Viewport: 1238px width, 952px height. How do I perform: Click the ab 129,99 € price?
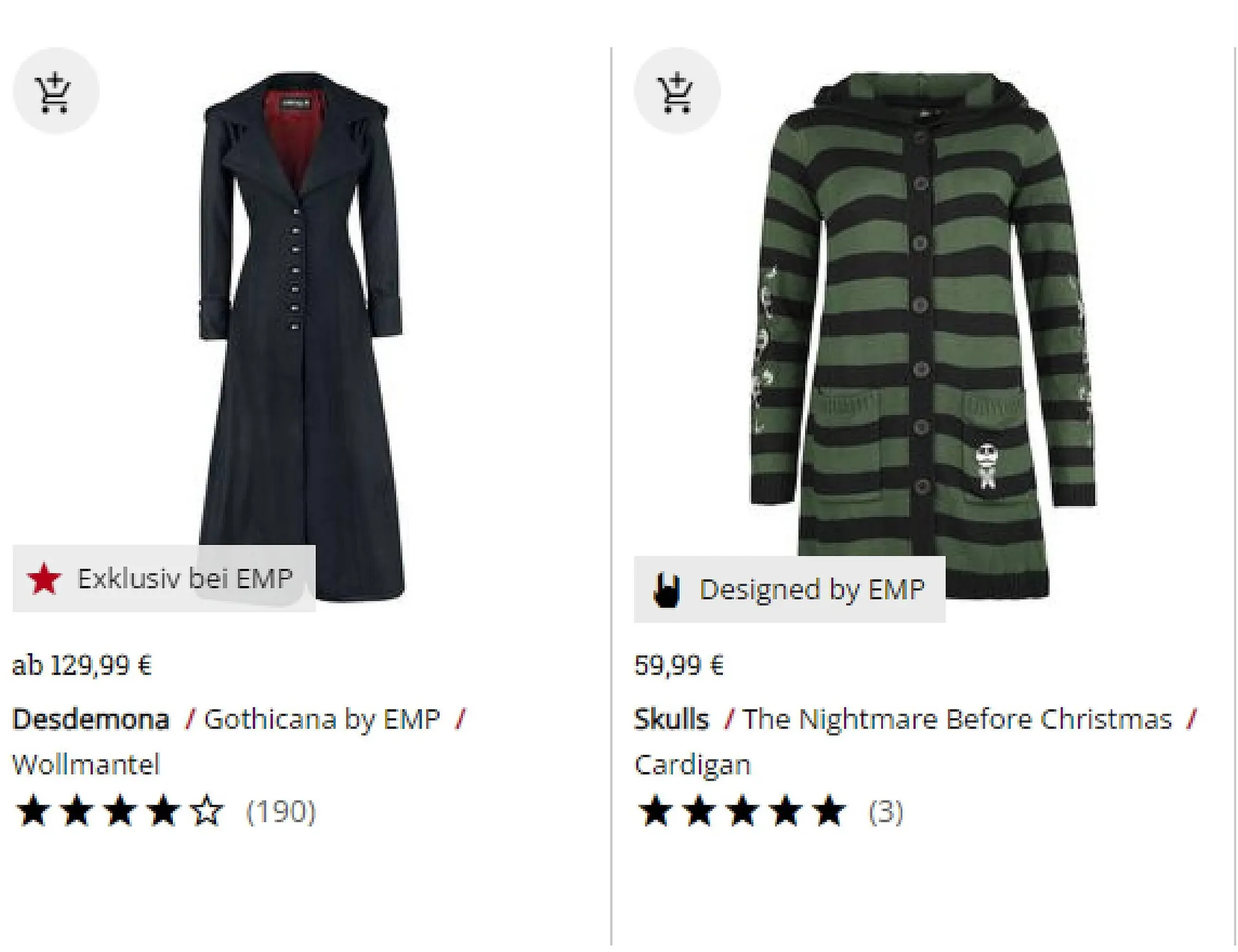82,665
